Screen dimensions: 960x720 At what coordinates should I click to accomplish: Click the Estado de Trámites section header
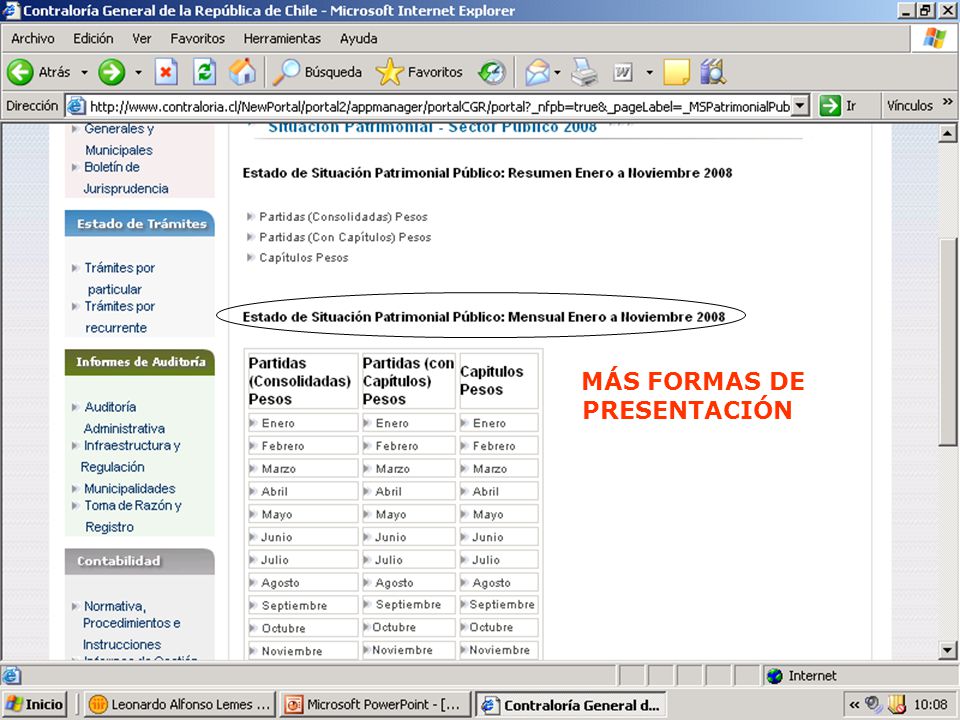click(140, 223)
